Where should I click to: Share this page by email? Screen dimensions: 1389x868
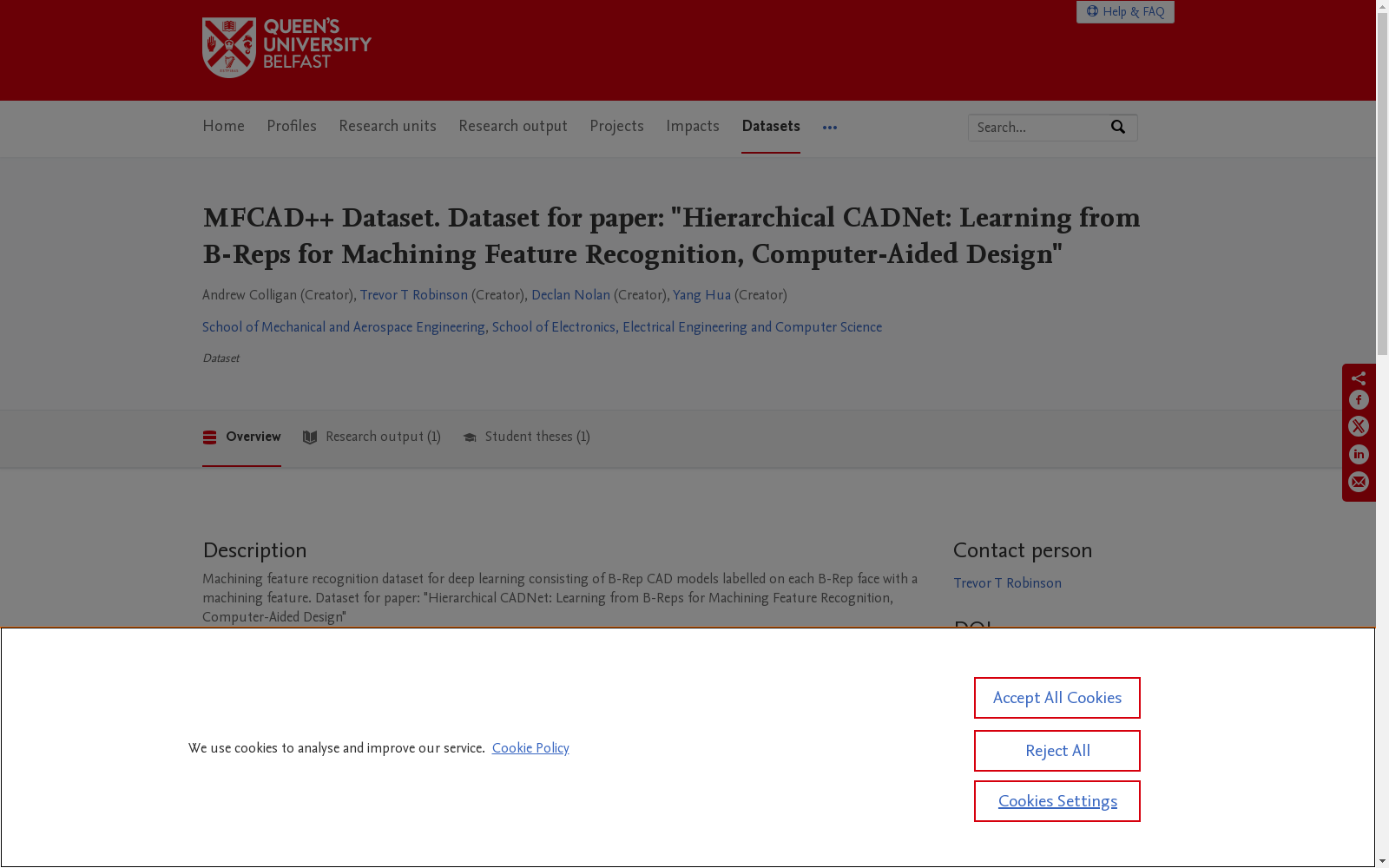tap(1359, 483)
